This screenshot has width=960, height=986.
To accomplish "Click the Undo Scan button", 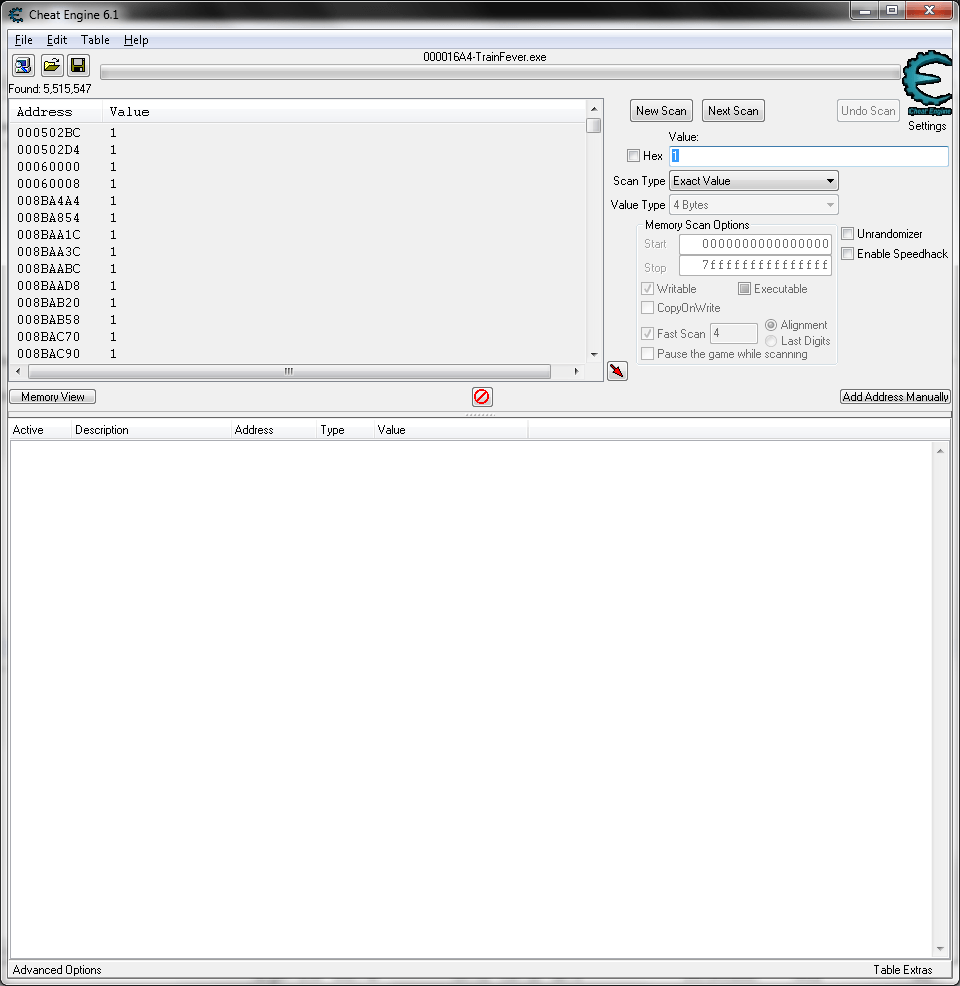I will pyautogui.click(x=868, y=111).
